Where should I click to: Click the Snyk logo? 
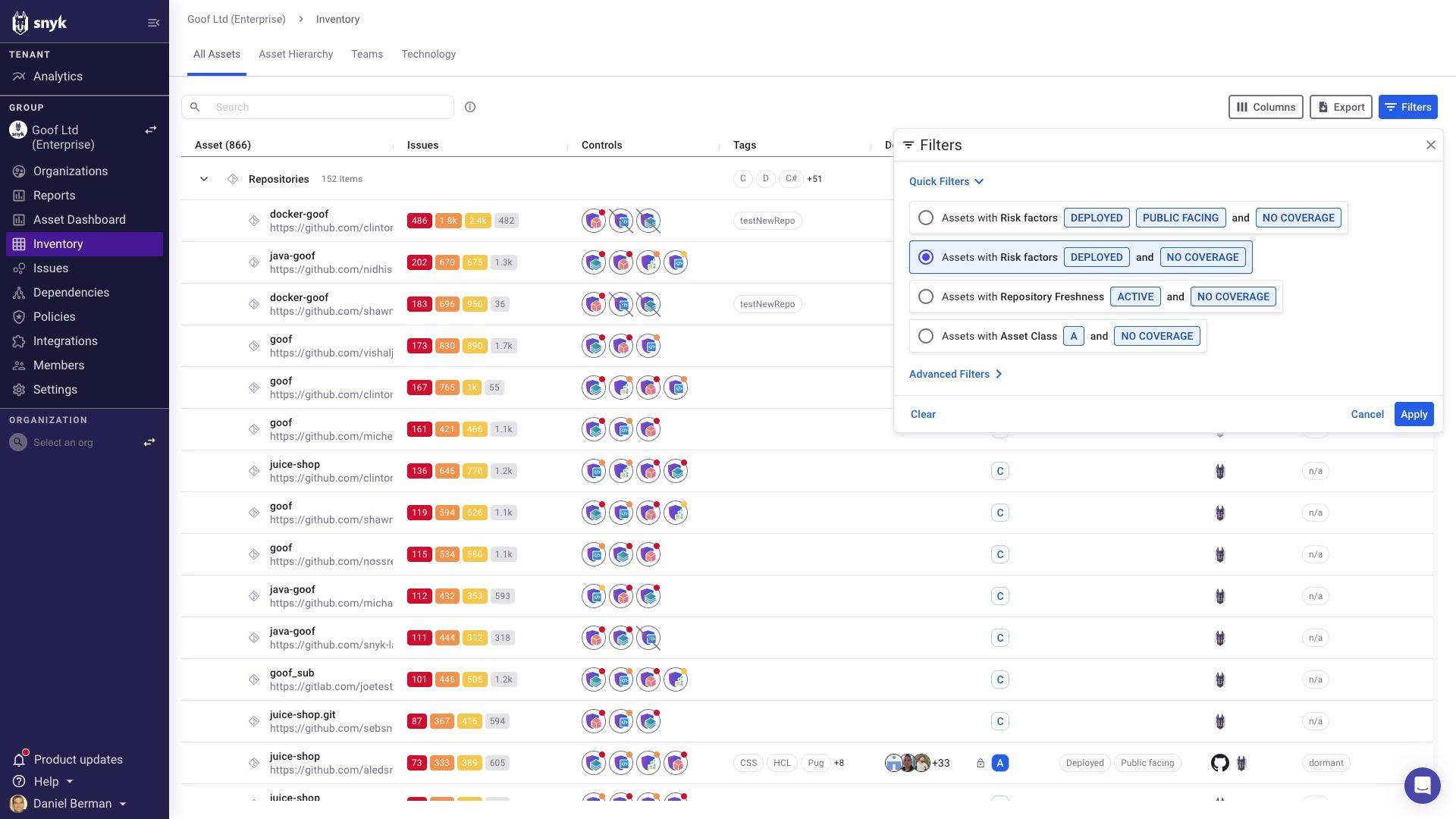pyautogui.click(x=39, y=23)
